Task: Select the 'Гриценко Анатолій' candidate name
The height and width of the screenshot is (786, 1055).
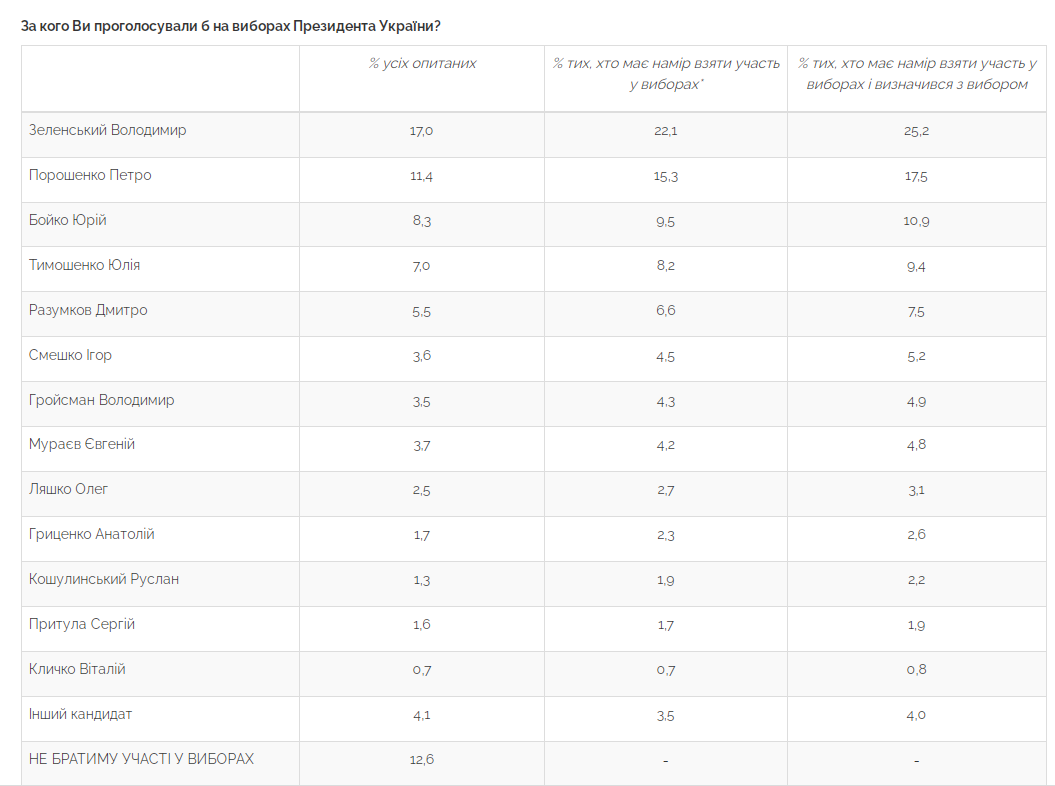Action: [92, 534]
